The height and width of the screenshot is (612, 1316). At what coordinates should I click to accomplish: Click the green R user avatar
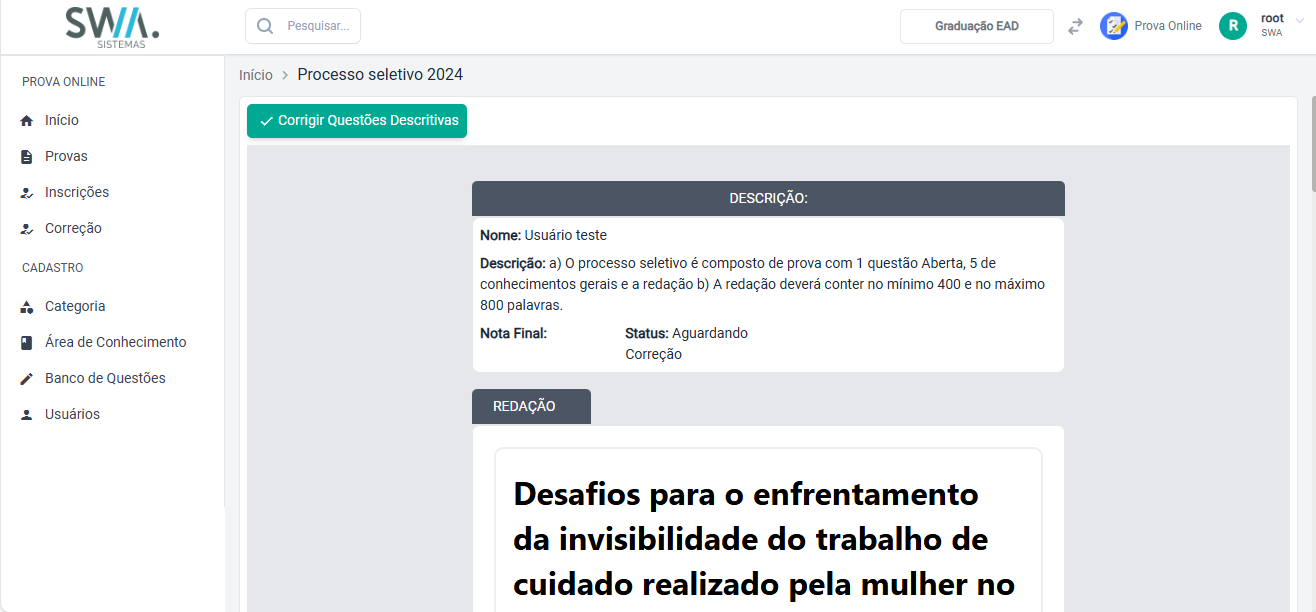pos(1233,26)
